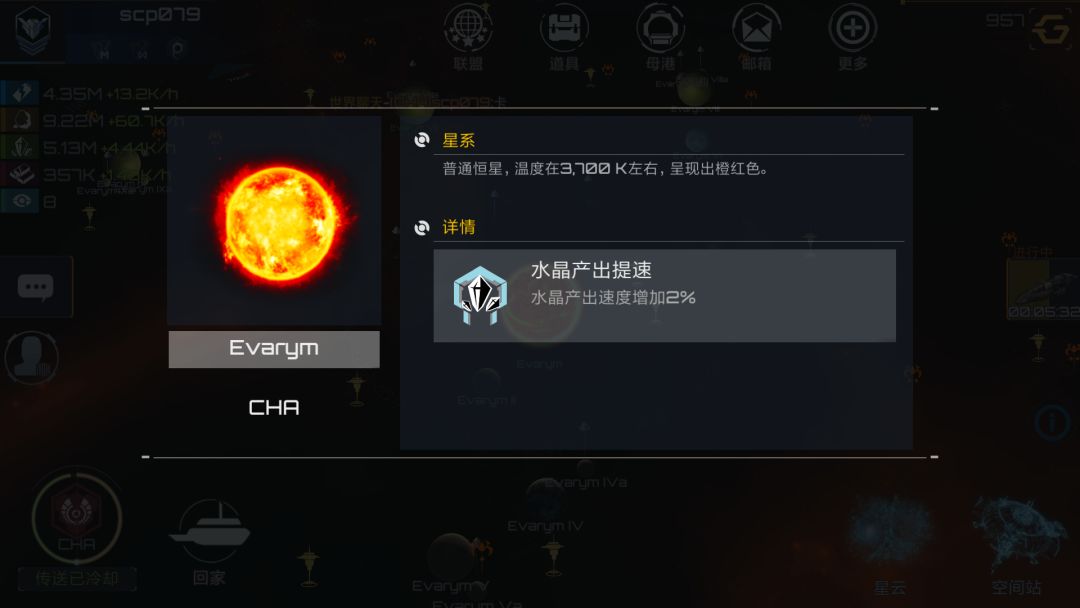
Task: Toggle the eye visibility resource row
Action: [x=32, y=201]
